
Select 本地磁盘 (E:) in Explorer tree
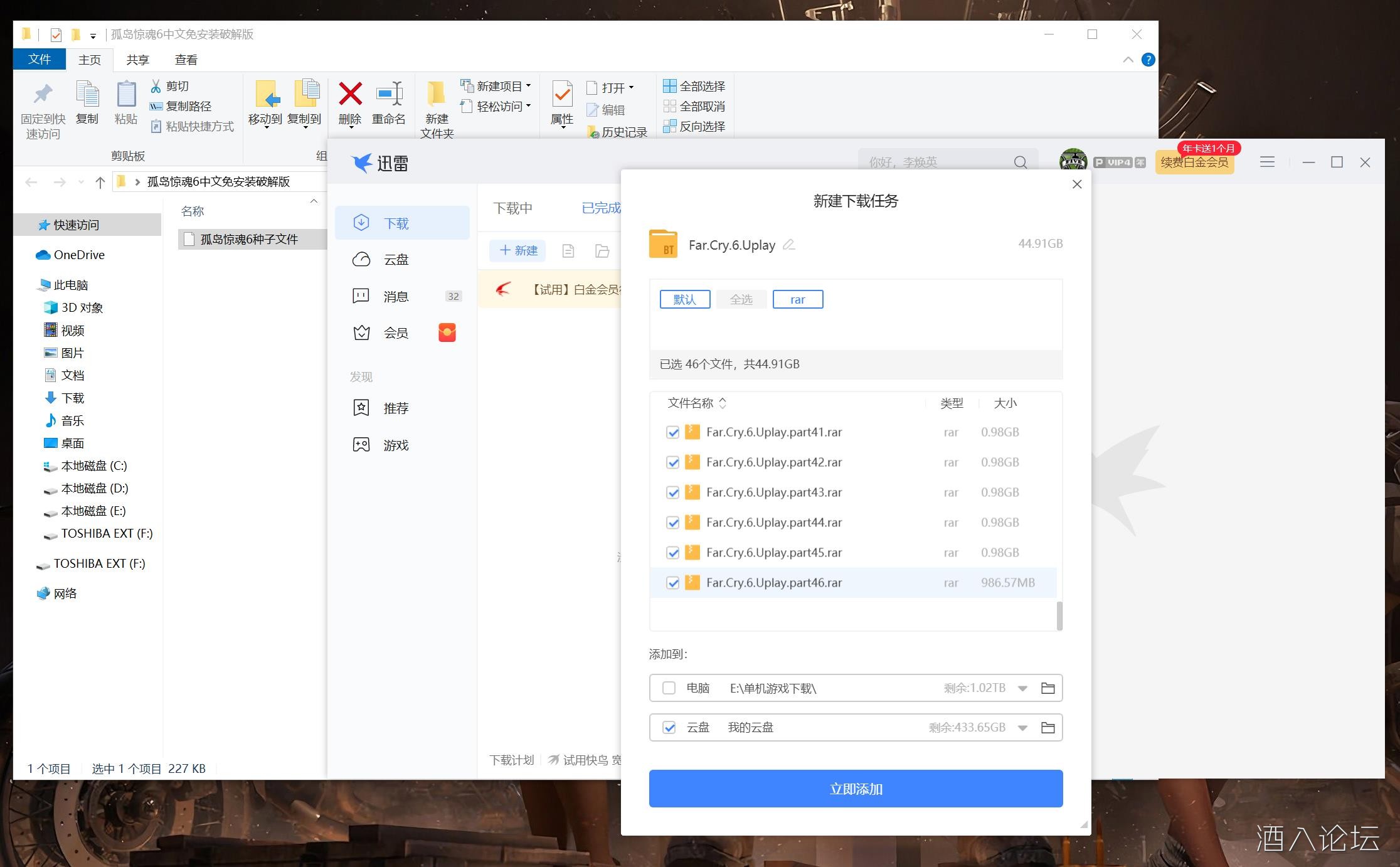93,511
